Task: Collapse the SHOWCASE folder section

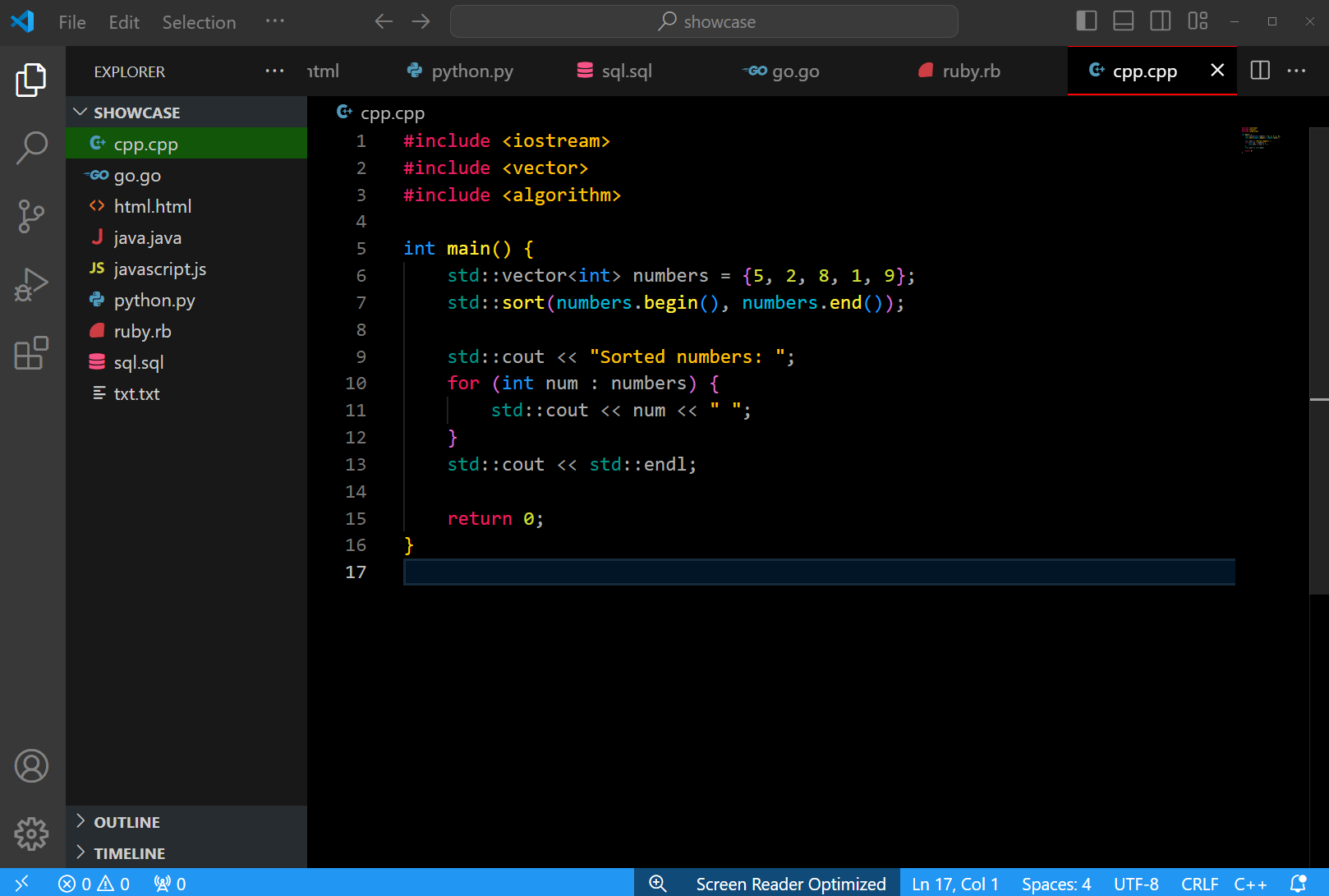Action: [x=186, y=113]
